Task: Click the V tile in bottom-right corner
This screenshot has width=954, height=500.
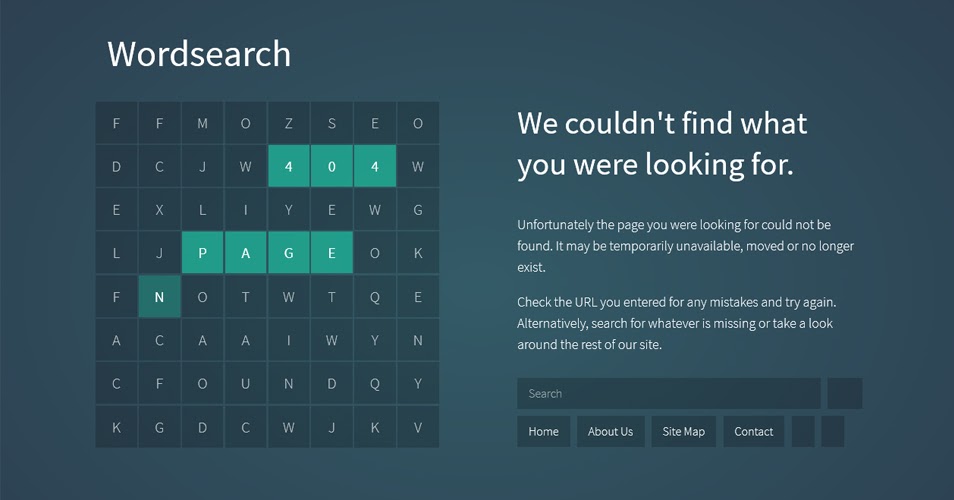Action: 418,427
